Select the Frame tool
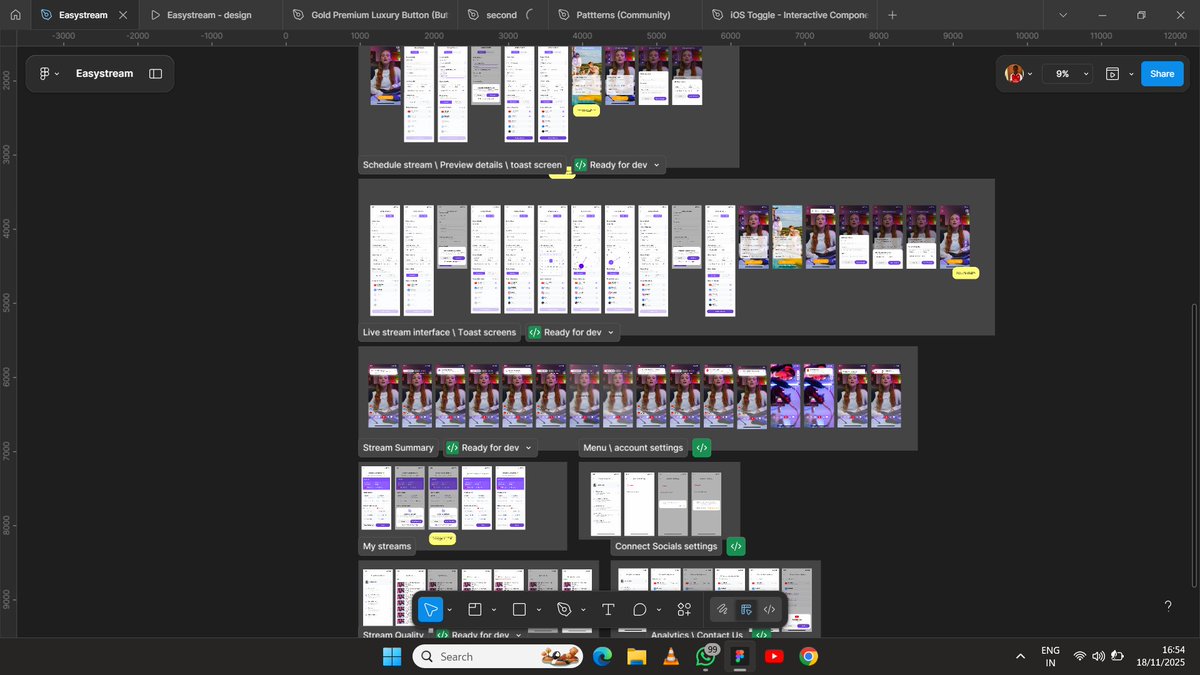The height and width of the screenshot is (675, 1200). (475, 609)
